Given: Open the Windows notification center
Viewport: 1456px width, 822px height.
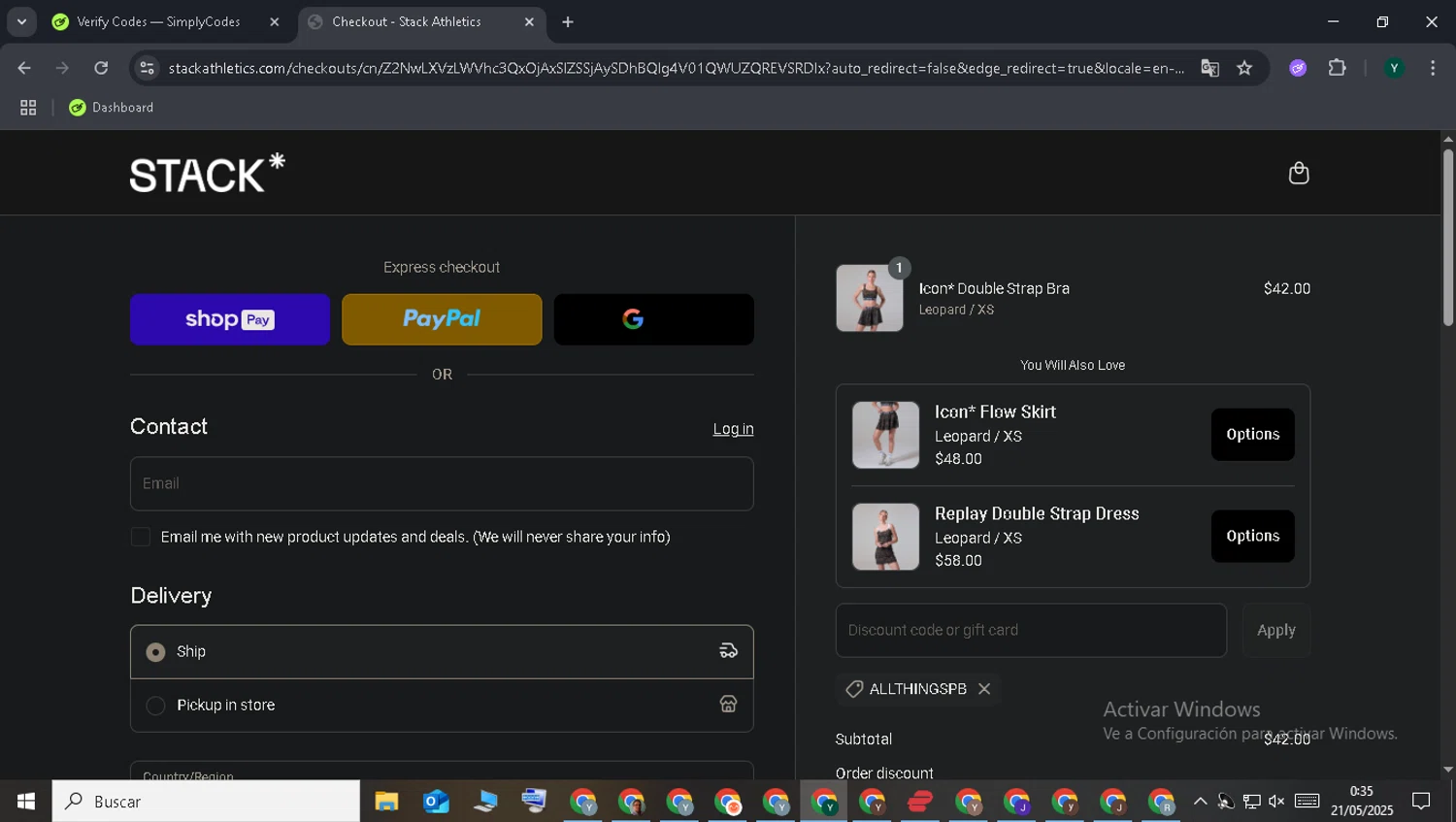Looking at the screenshot, I should pos(1421,802).
